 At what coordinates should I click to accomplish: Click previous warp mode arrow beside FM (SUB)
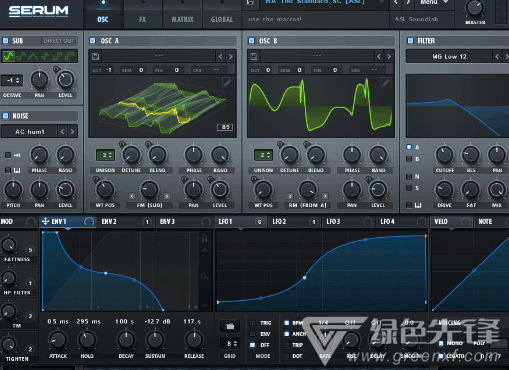coord(132,196)
